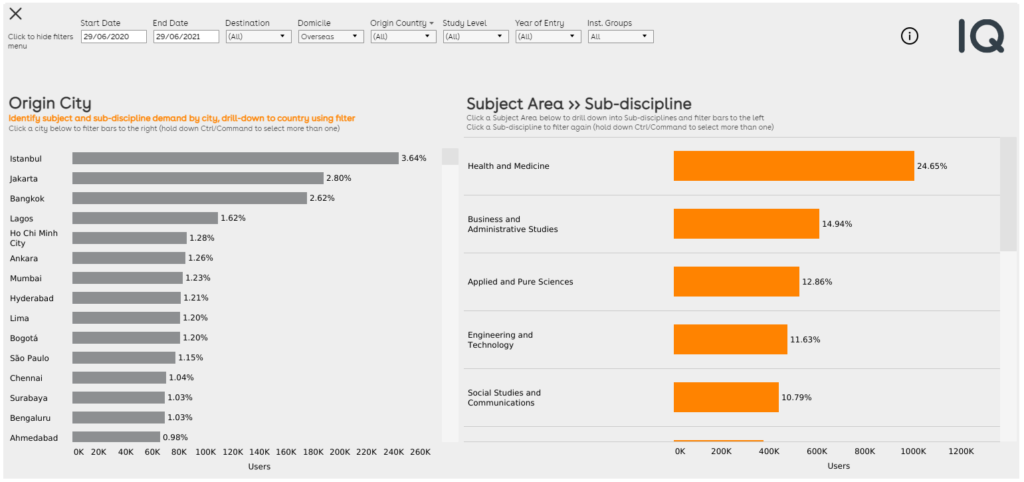
Task: Click the X icon to hide filters menu
Action: (16, 14)
